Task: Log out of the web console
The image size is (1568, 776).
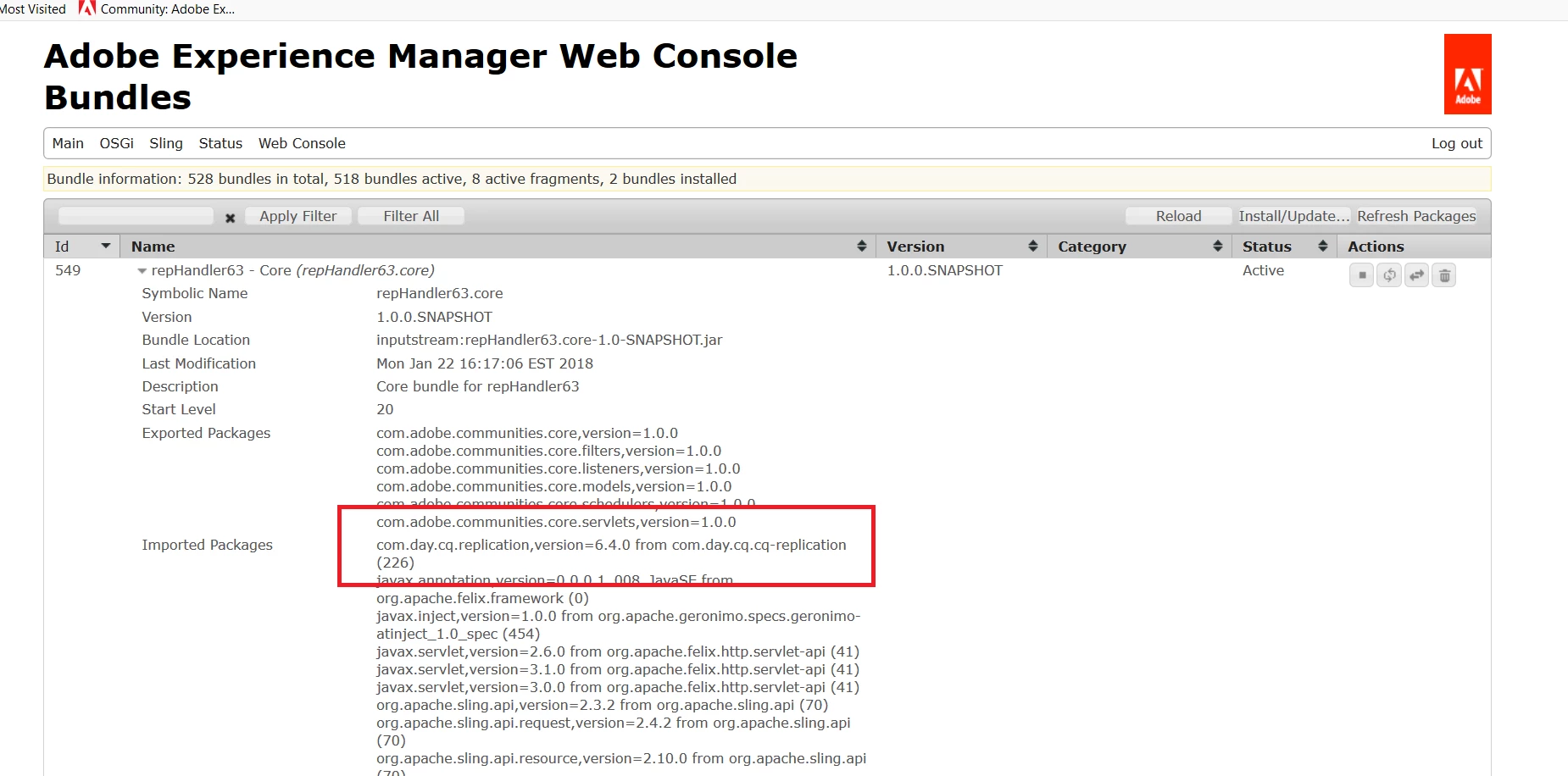Action: pos(1457,143)
